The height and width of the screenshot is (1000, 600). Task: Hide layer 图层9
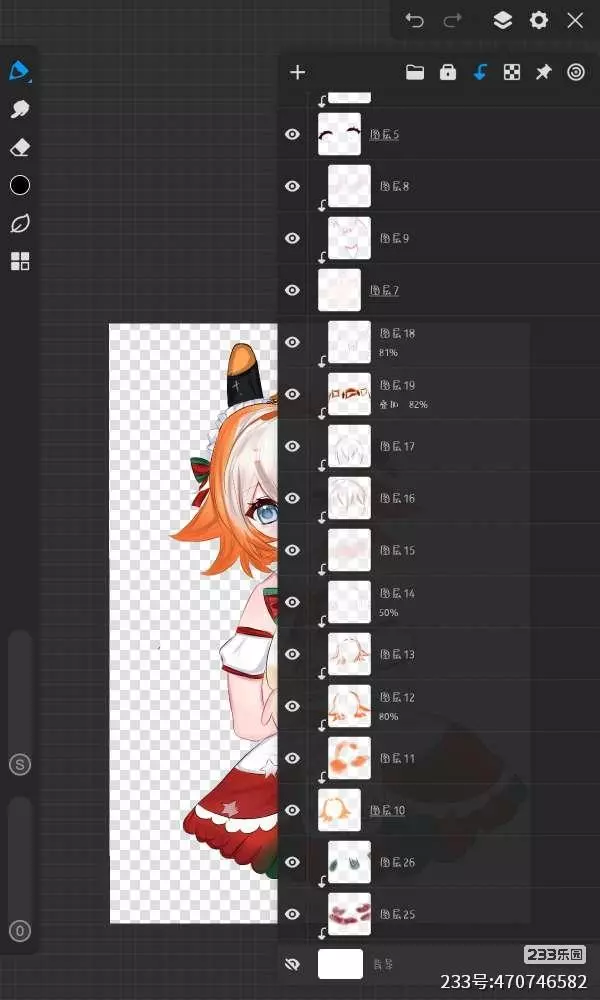293,239
